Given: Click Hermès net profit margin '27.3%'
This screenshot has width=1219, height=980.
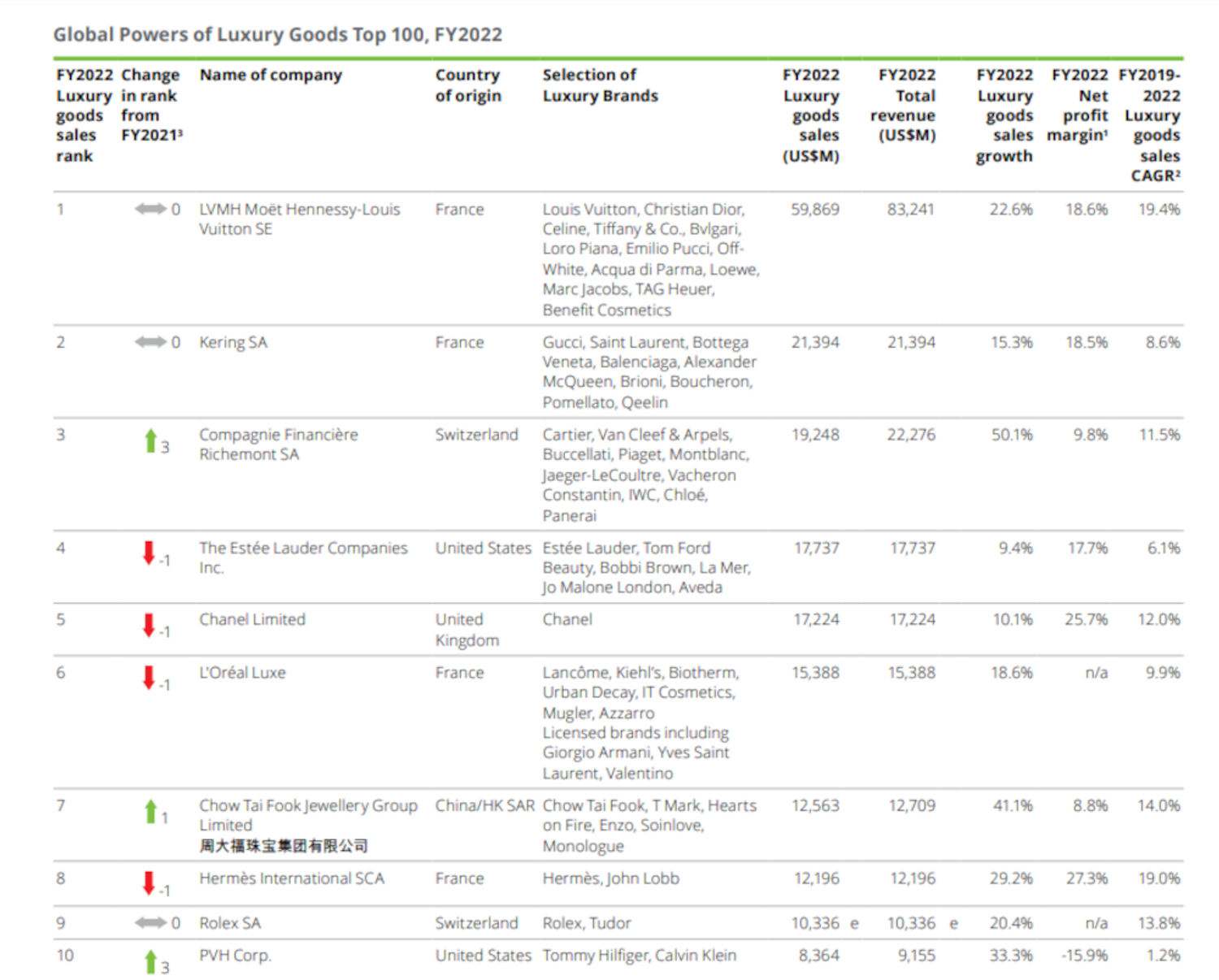Looking at the screenshot, I should click(x=1087, y=878).
